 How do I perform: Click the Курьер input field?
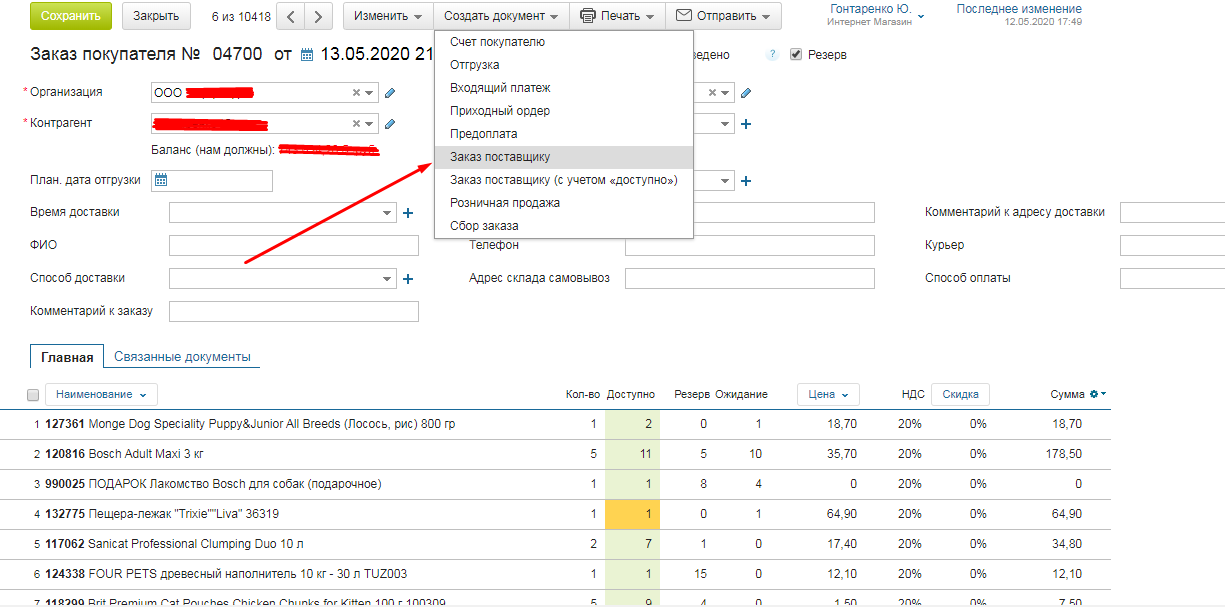point(1172,246)
